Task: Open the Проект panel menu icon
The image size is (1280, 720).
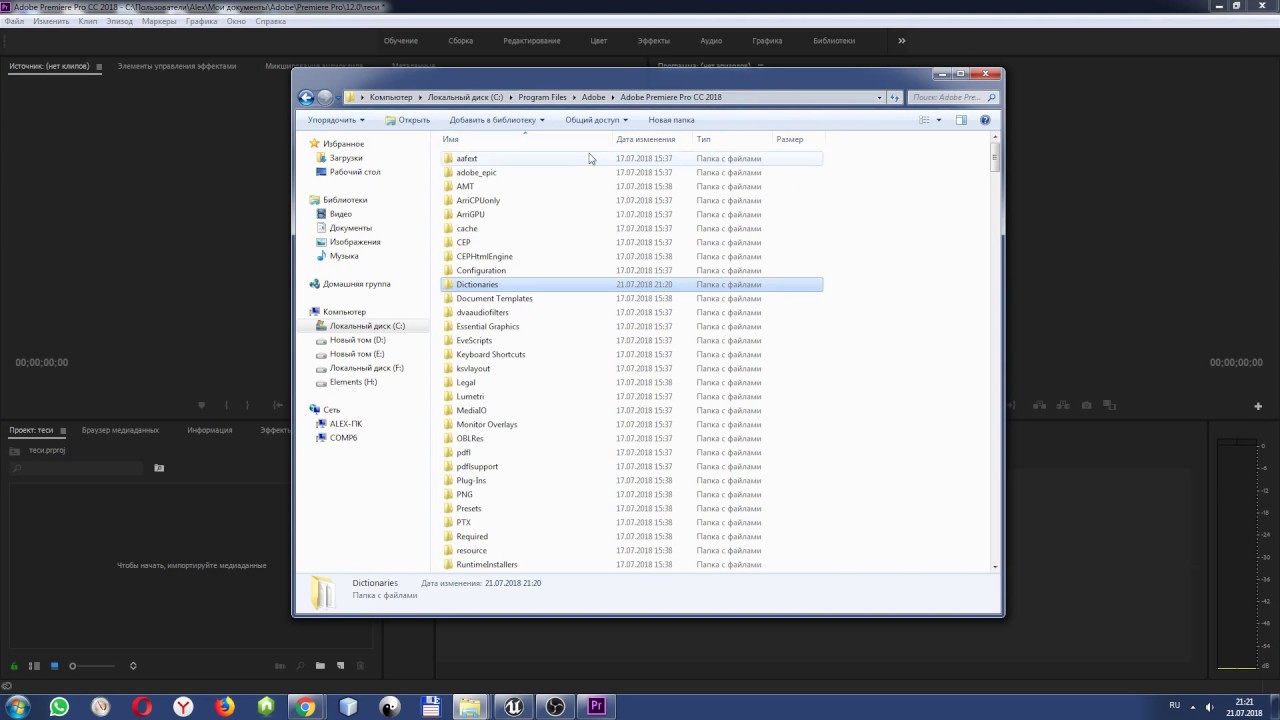Action: click(63, 431)
